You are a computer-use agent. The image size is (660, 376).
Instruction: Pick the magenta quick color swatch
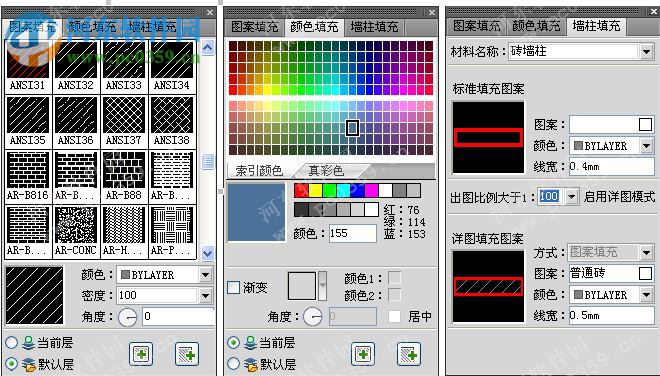371,191
